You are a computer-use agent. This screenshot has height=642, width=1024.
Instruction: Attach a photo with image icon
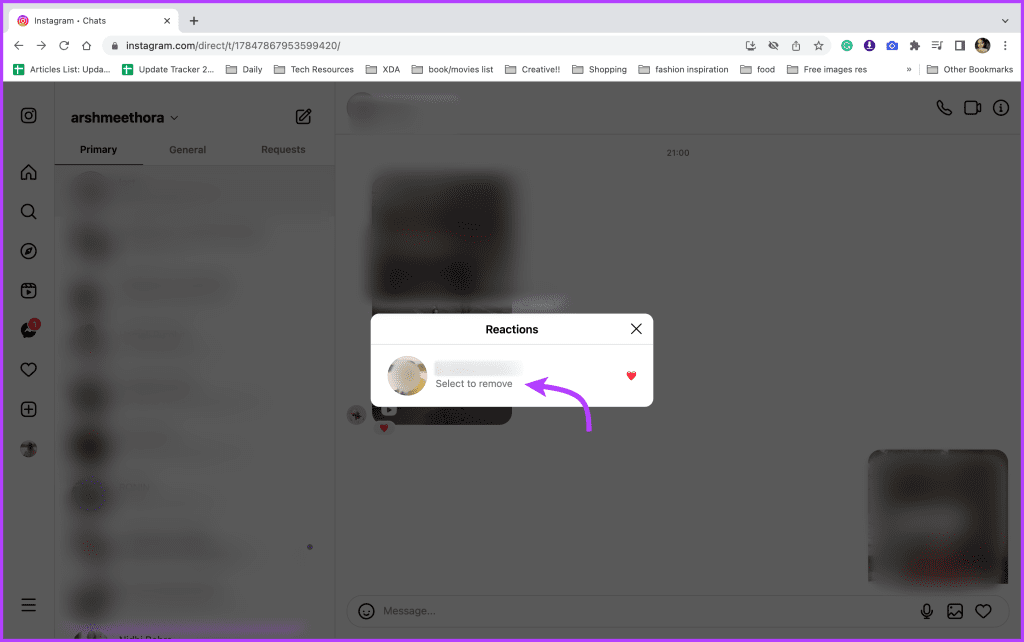point(955,611)
